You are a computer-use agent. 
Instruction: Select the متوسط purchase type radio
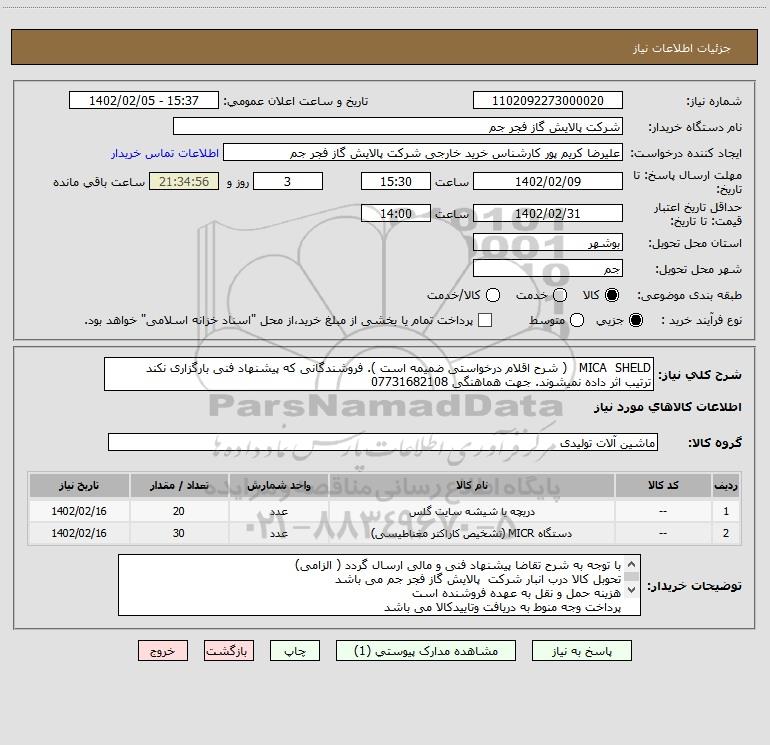click(577, 320)
